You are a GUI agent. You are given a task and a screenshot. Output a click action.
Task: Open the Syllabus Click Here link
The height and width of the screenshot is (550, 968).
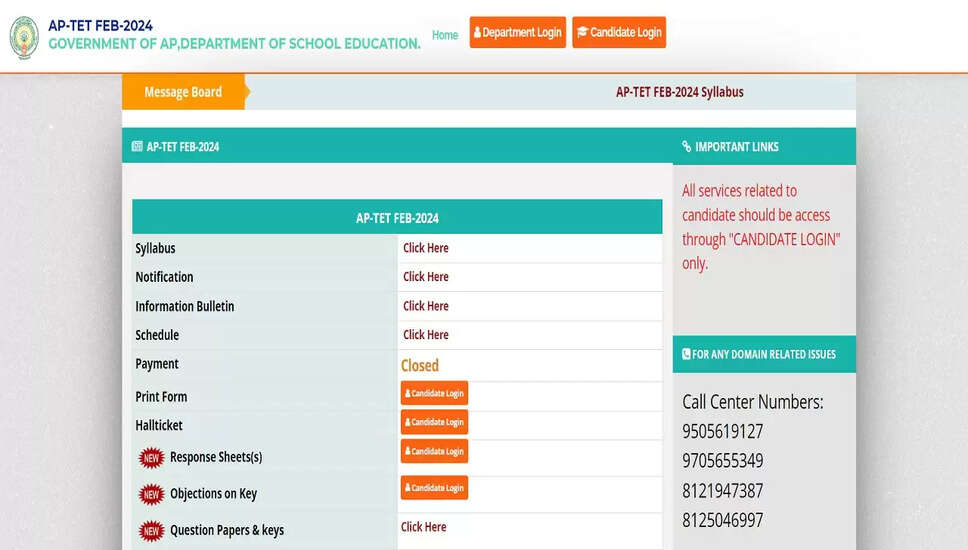[x=426, y=248]
